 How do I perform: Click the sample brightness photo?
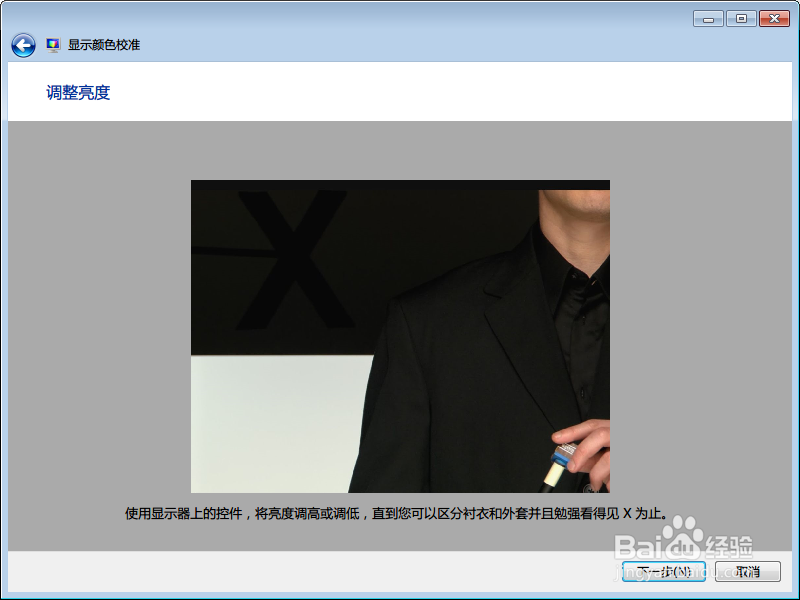pos(400,335)
